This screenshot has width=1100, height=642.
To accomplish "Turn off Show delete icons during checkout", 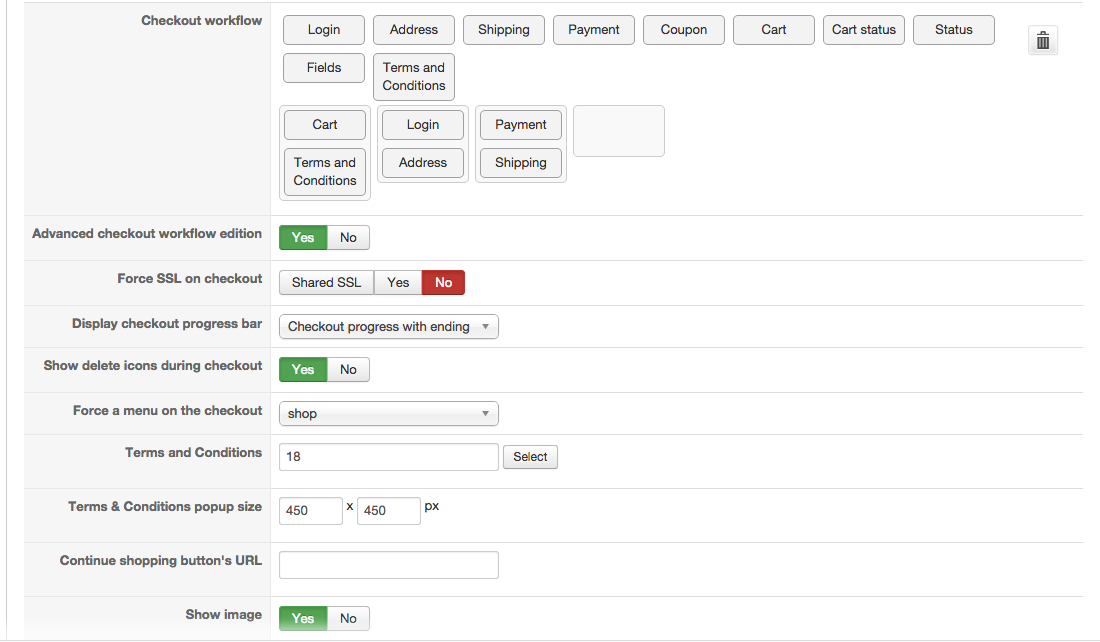I will [348, 370].
